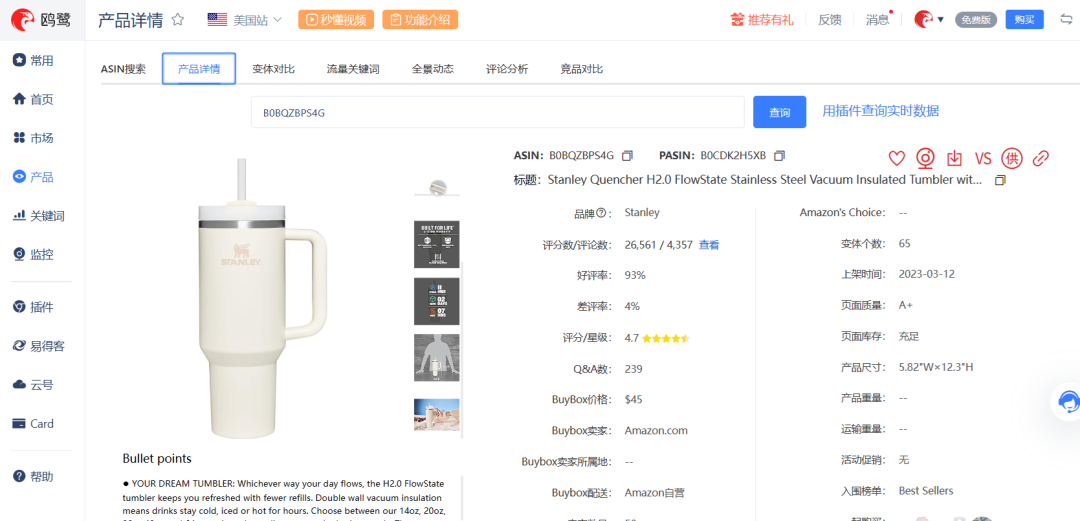
Task: Click the Bullet points heading
Action: (x=157, y=458)
